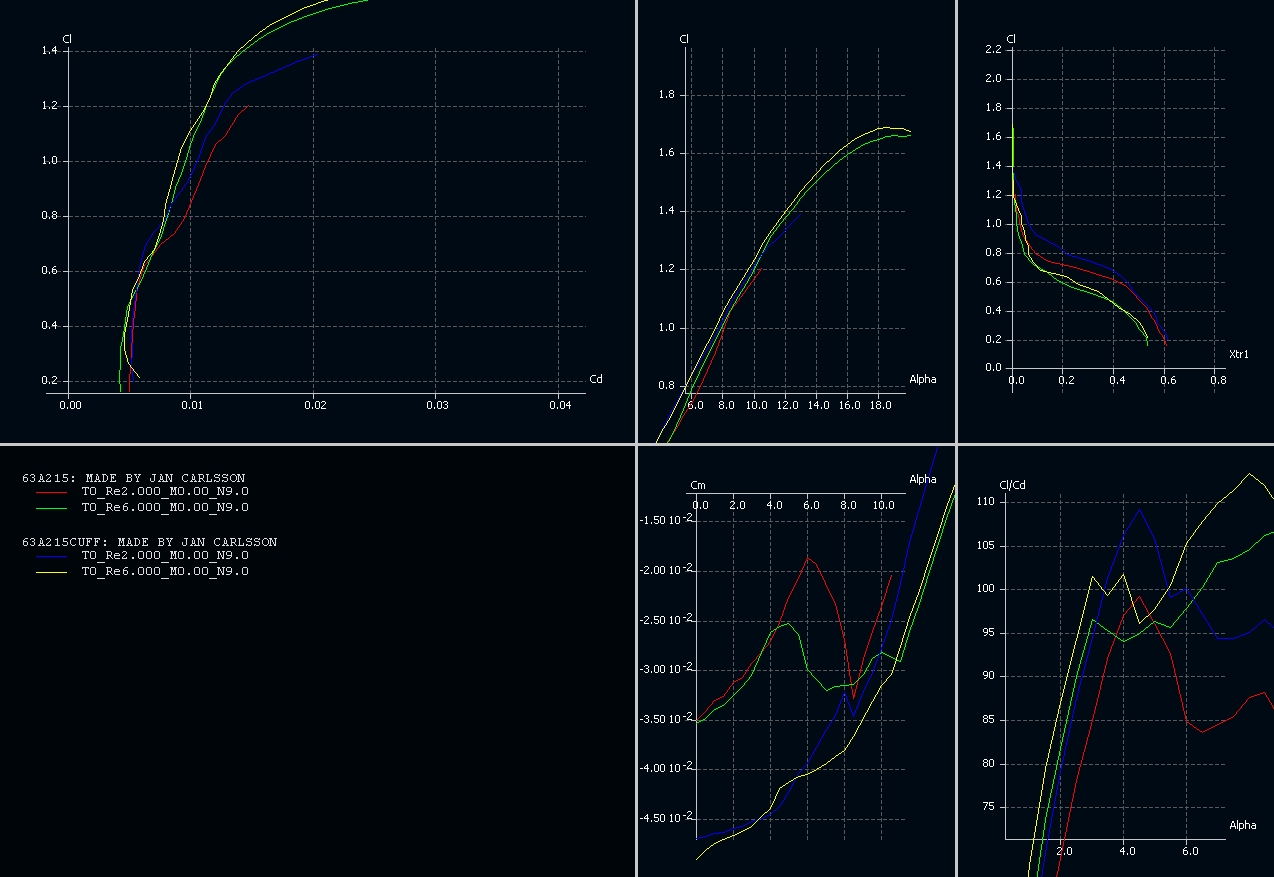
Task: Click the blue curve's peak in the Cl/Cd graph
Action: click(1139, 510)
